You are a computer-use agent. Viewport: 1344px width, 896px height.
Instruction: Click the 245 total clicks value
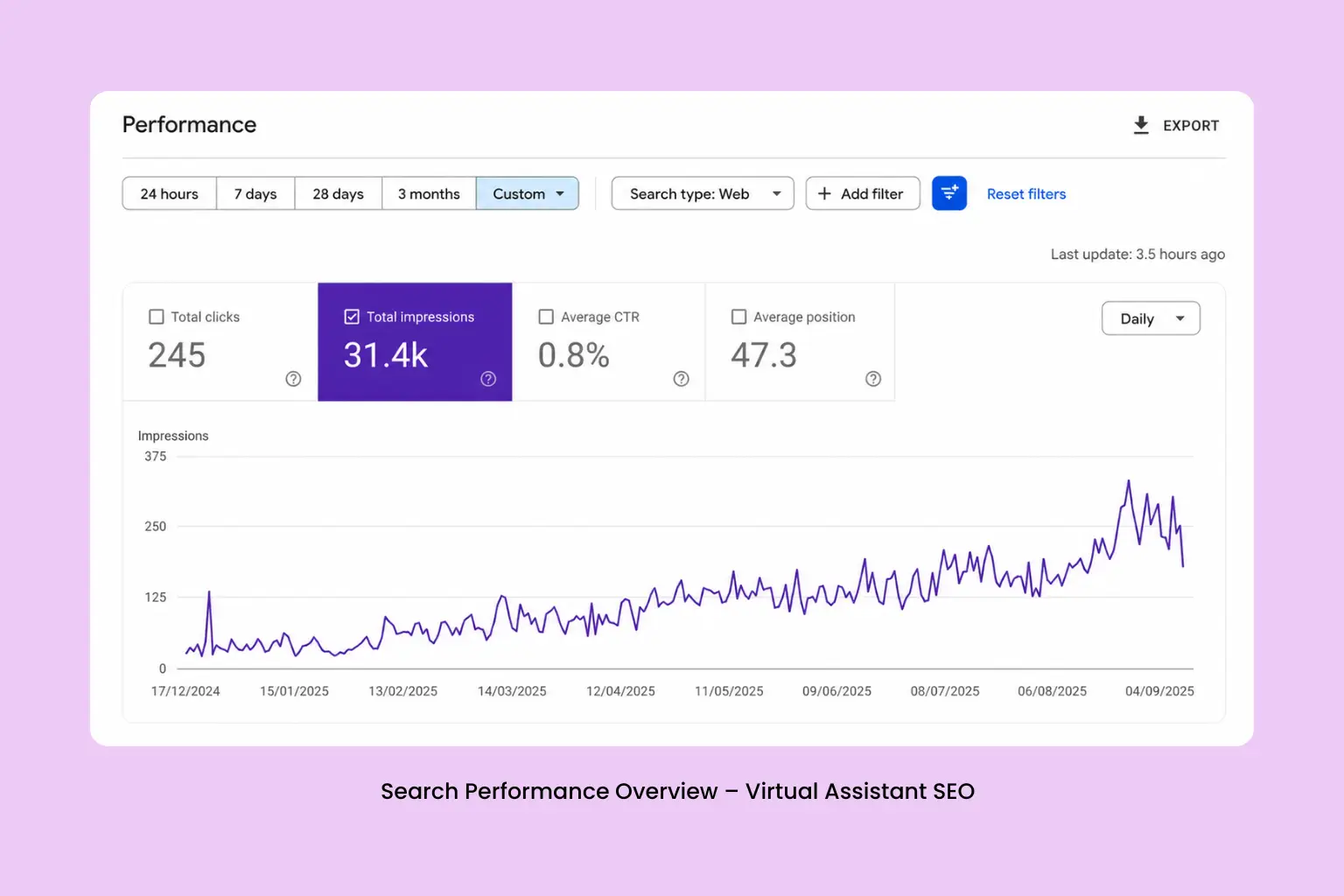pos(177,355)
